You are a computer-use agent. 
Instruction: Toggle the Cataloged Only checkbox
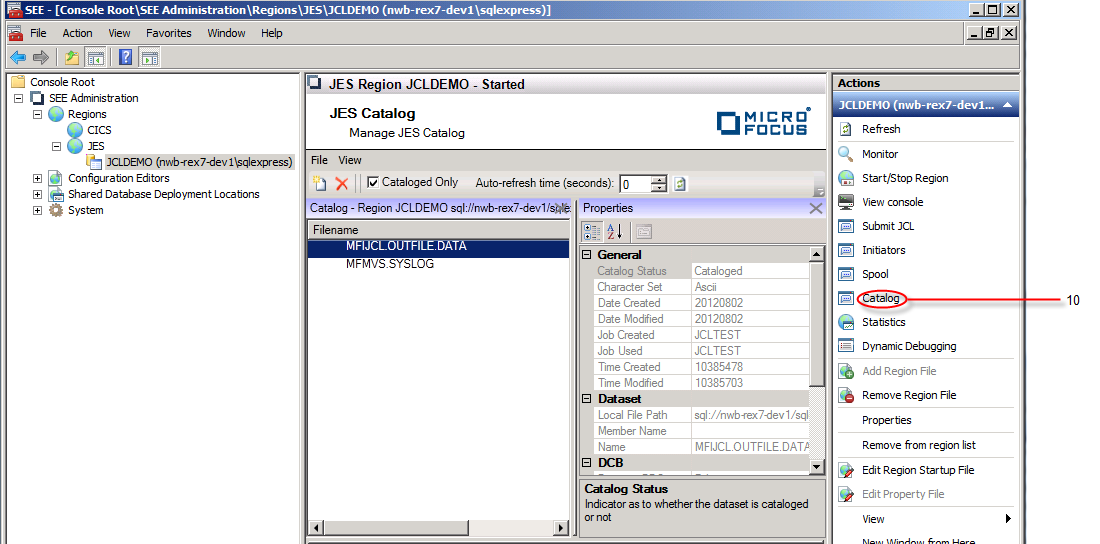(373, 182)
